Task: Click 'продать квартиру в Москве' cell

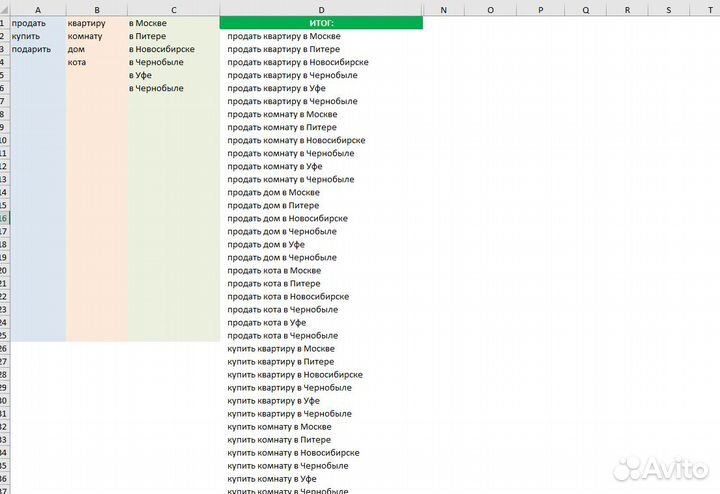Action: (x=321, y=36)
